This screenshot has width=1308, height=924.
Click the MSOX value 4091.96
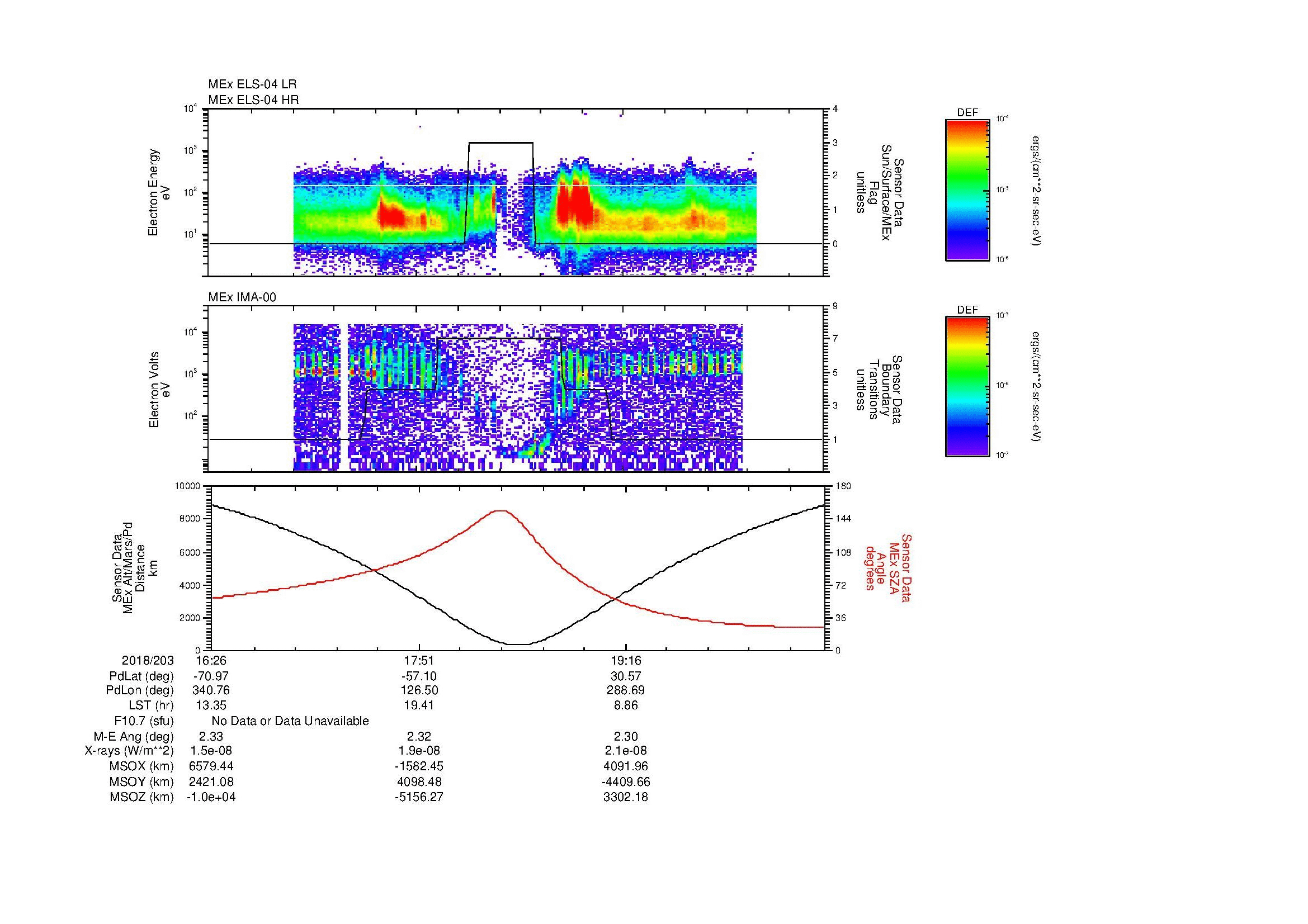[626, 766]
